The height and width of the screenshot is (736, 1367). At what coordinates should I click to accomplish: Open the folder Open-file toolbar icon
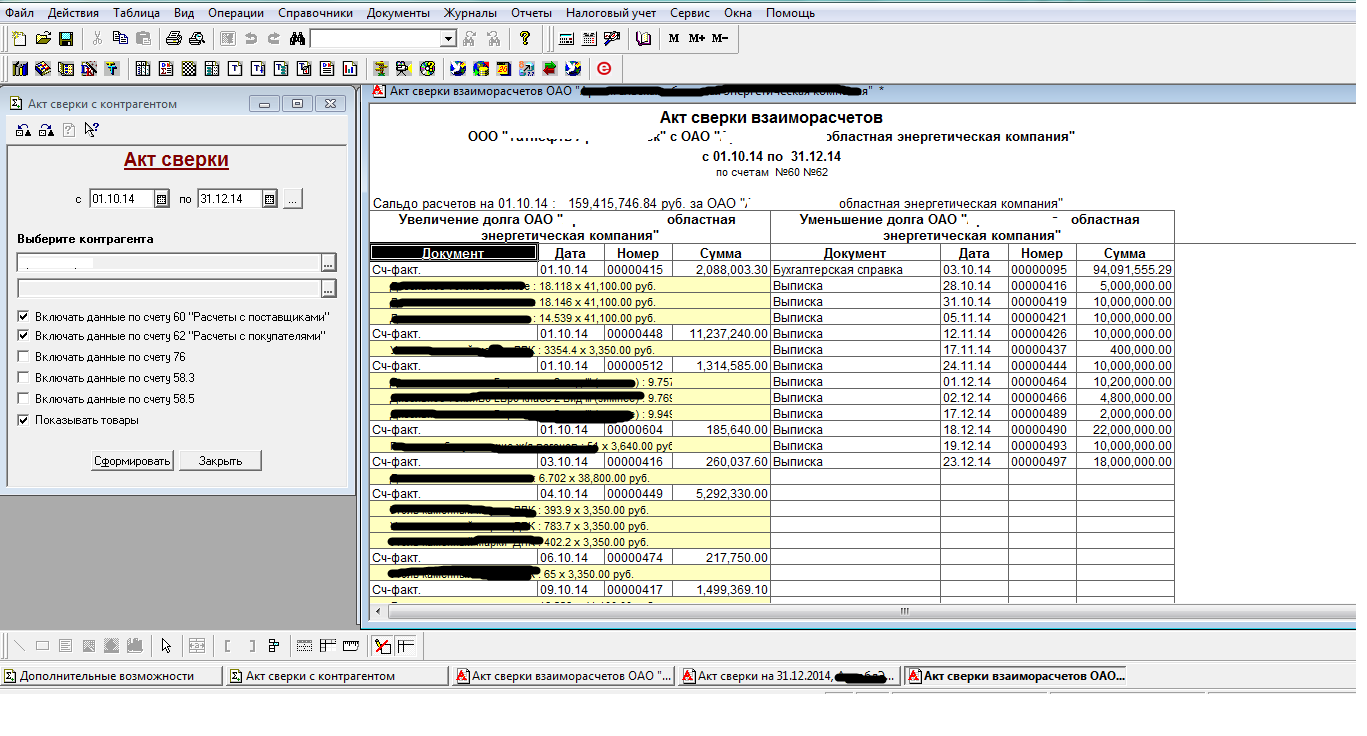[x=43, y=39]
